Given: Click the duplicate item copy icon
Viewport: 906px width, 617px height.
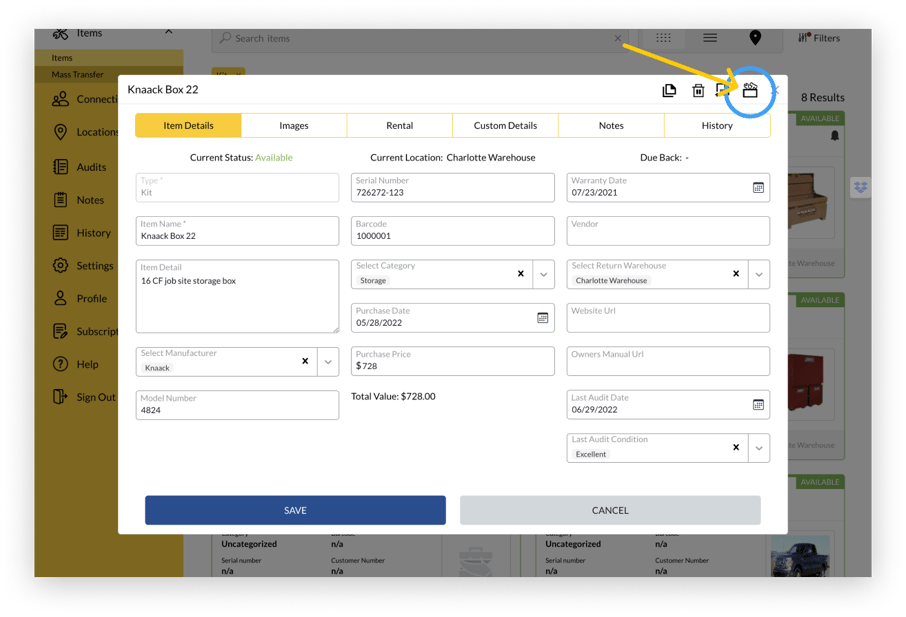Looking at the screenshot, I should coord(669,91).
